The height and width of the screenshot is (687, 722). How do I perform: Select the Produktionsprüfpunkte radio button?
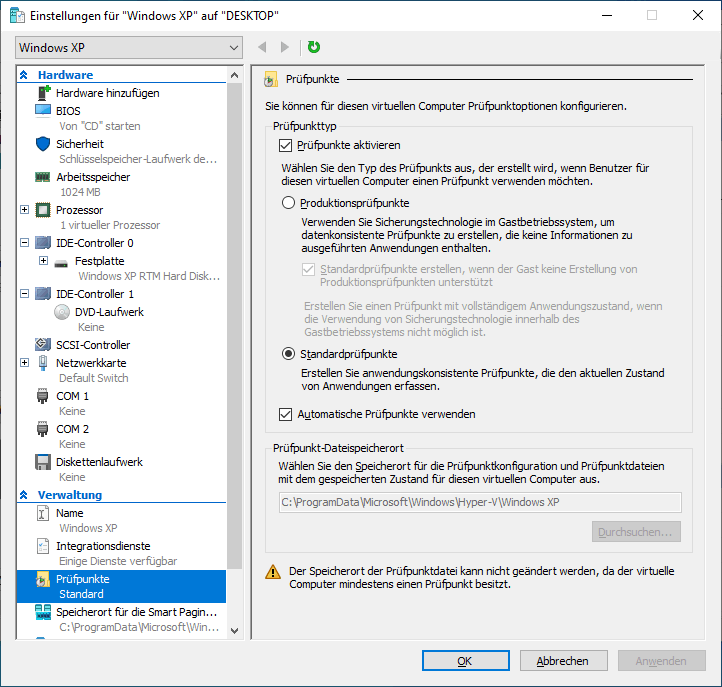(288, 203)
